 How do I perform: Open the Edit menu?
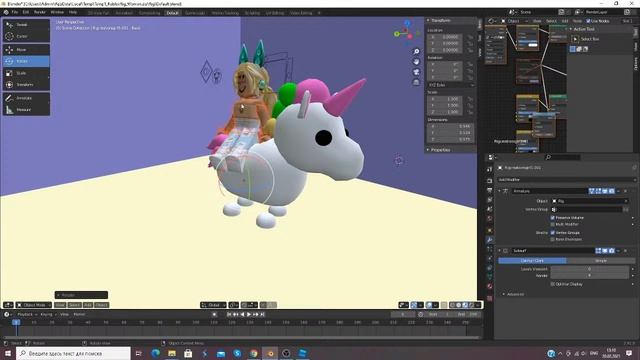26,12
